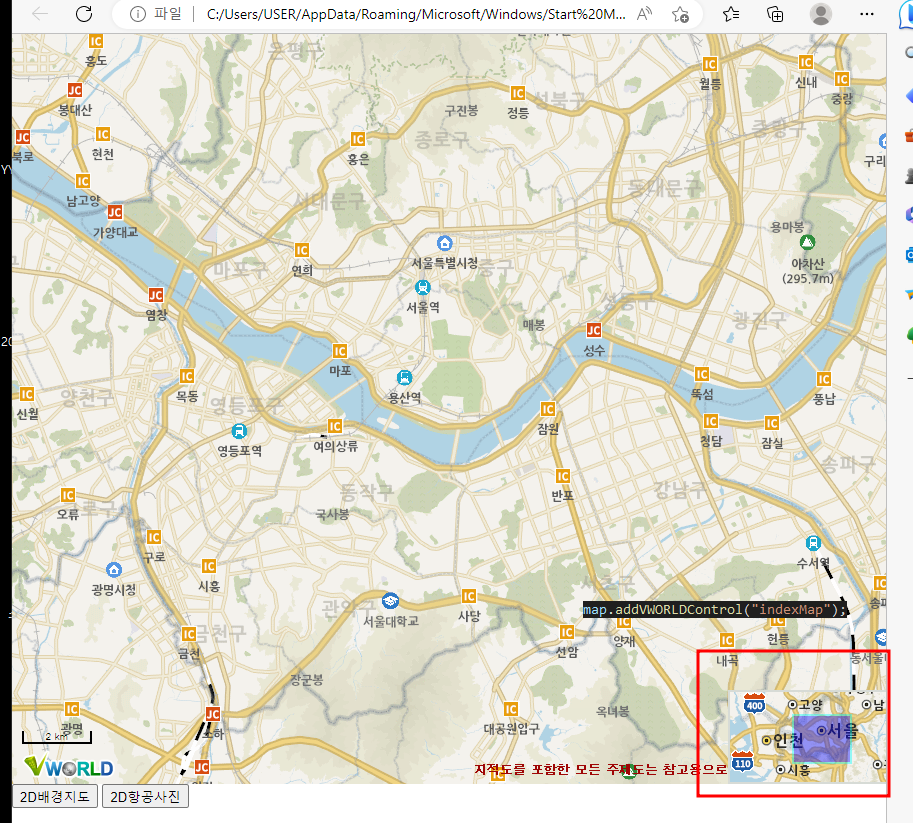Click the 서울역 station icon
The height and width of the screenshot is (823, 913).
click(423, 287)
